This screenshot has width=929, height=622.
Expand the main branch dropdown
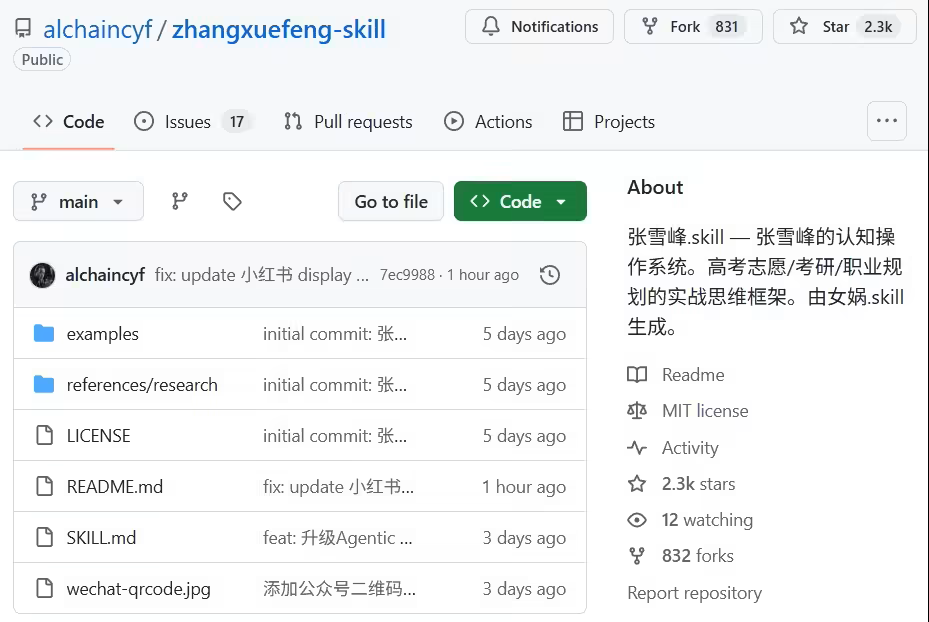point(78,201)
